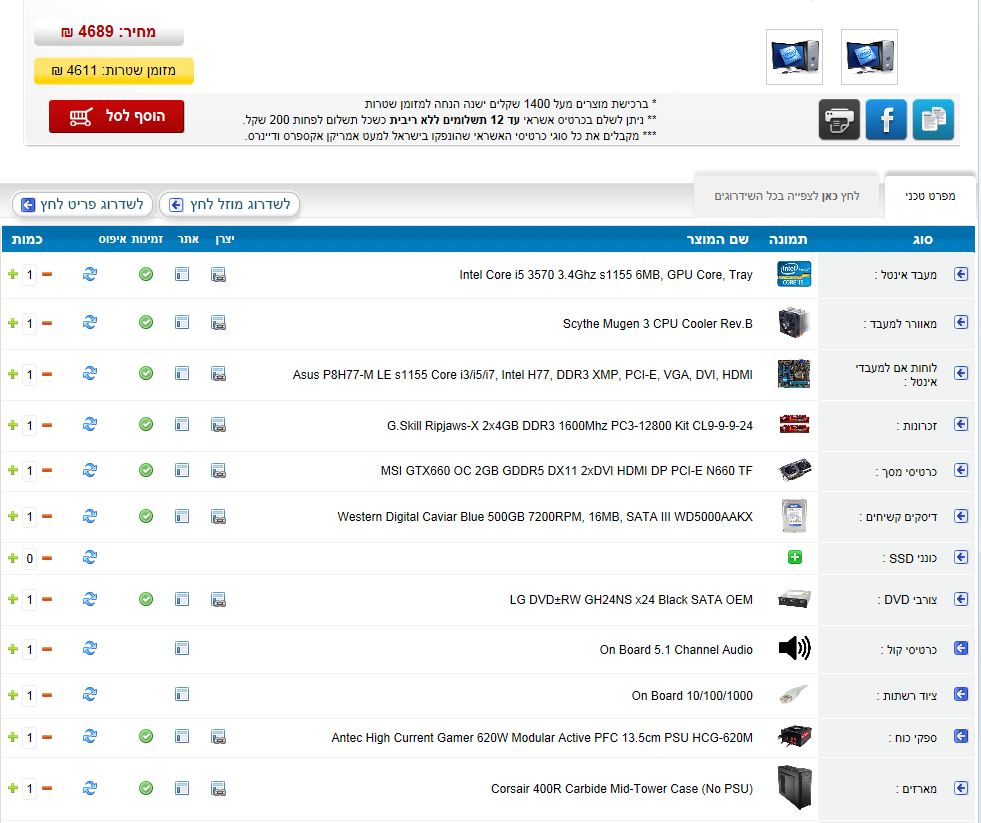981x823 pixels.
Task: Click the printer icon to print the spec
Action: [839, 120]
